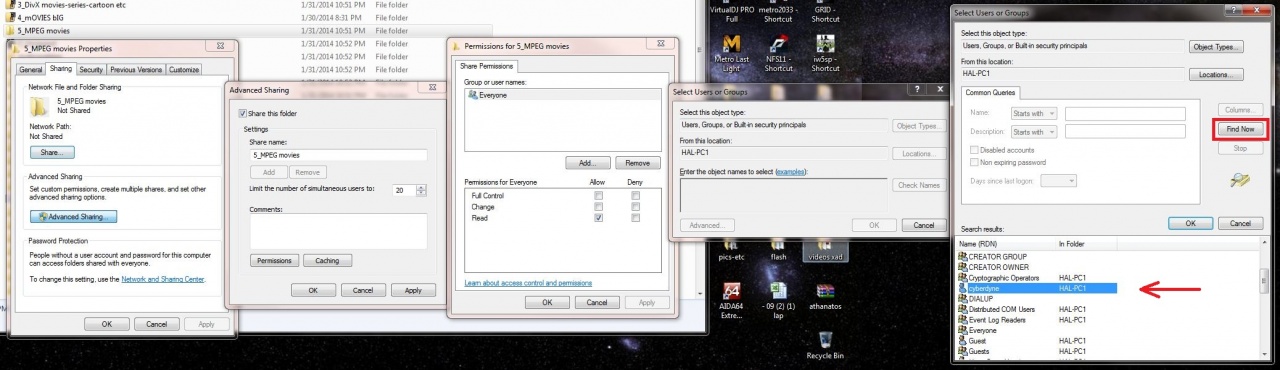Select the Share Permissions tab
The height and width of the screenshot is (370, 1280).
[x=487, y=66]
